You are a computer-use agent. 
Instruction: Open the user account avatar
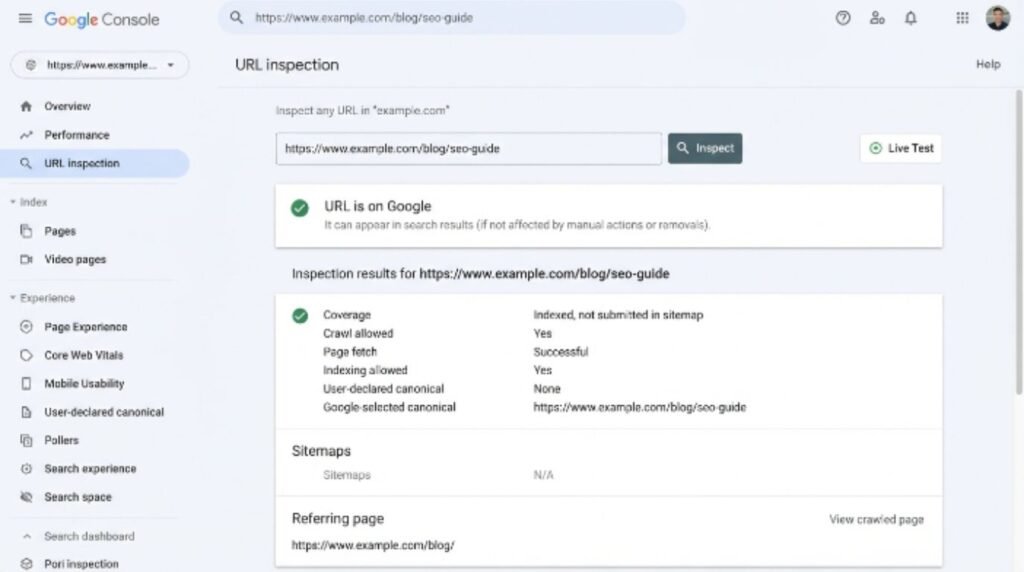[x=997, y=18]
